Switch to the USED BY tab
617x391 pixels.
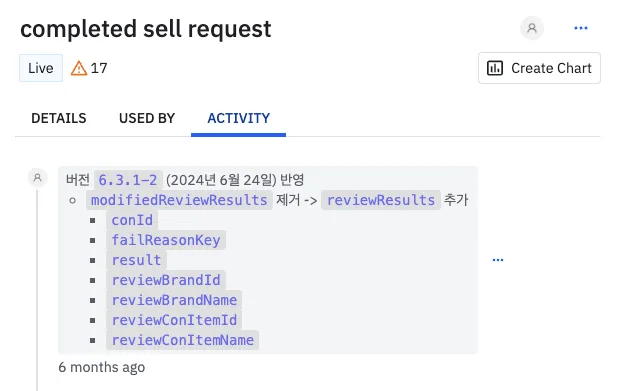point(147,118)
